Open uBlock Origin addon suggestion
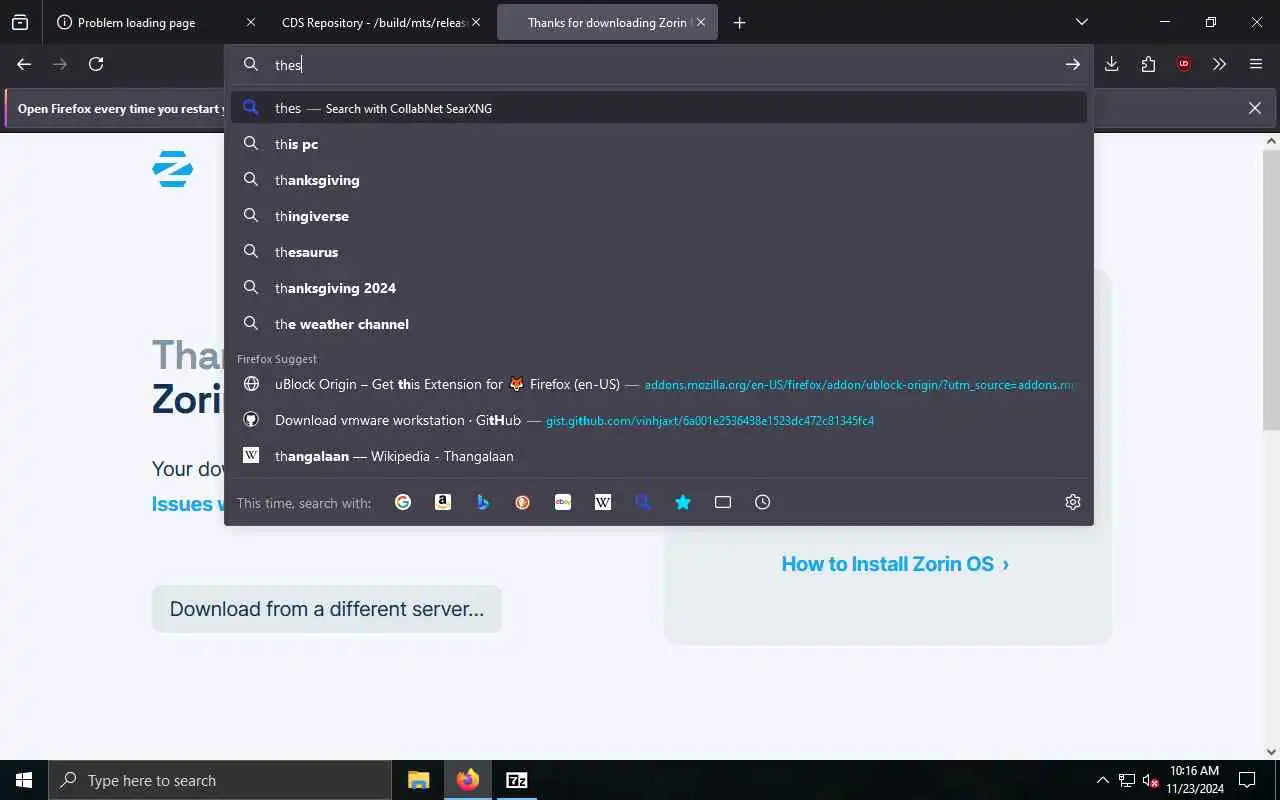Viewport: 1280px width, 800px height. (659, 384)
